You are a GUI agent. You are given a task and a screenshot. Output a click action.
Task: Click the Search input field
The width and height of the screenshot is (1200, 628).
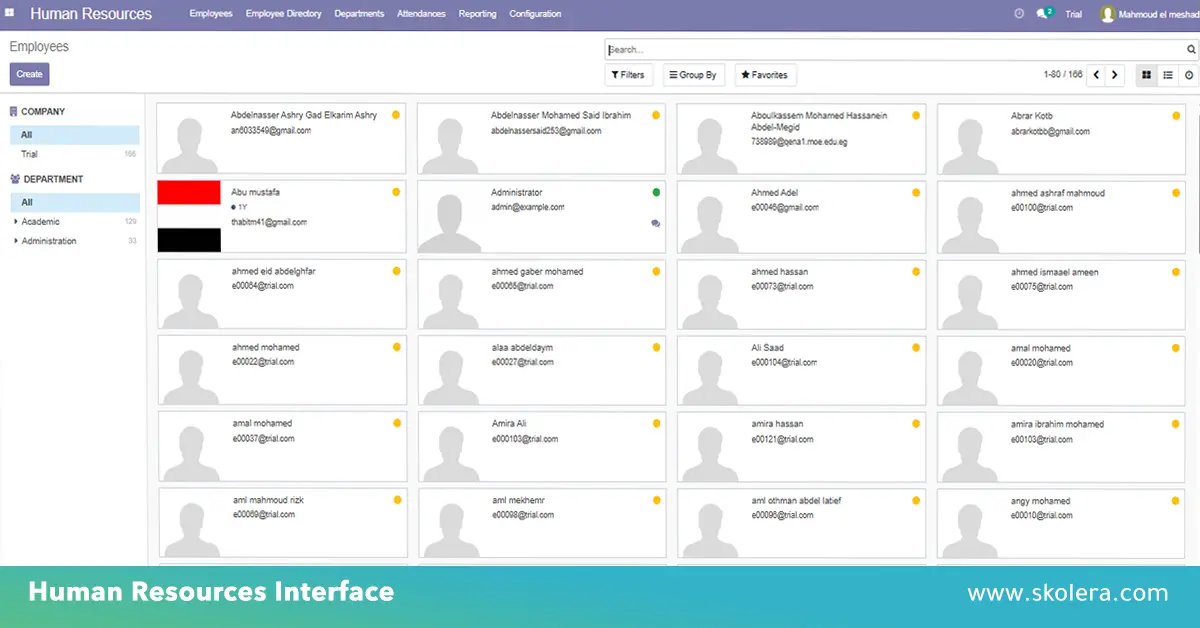point(890,50)
